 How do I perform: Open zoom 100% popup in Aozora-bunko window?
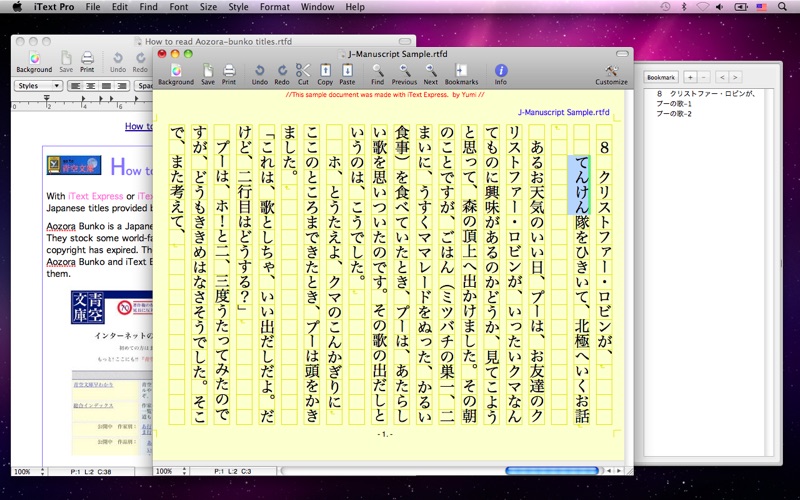click(x=30, y=472)
